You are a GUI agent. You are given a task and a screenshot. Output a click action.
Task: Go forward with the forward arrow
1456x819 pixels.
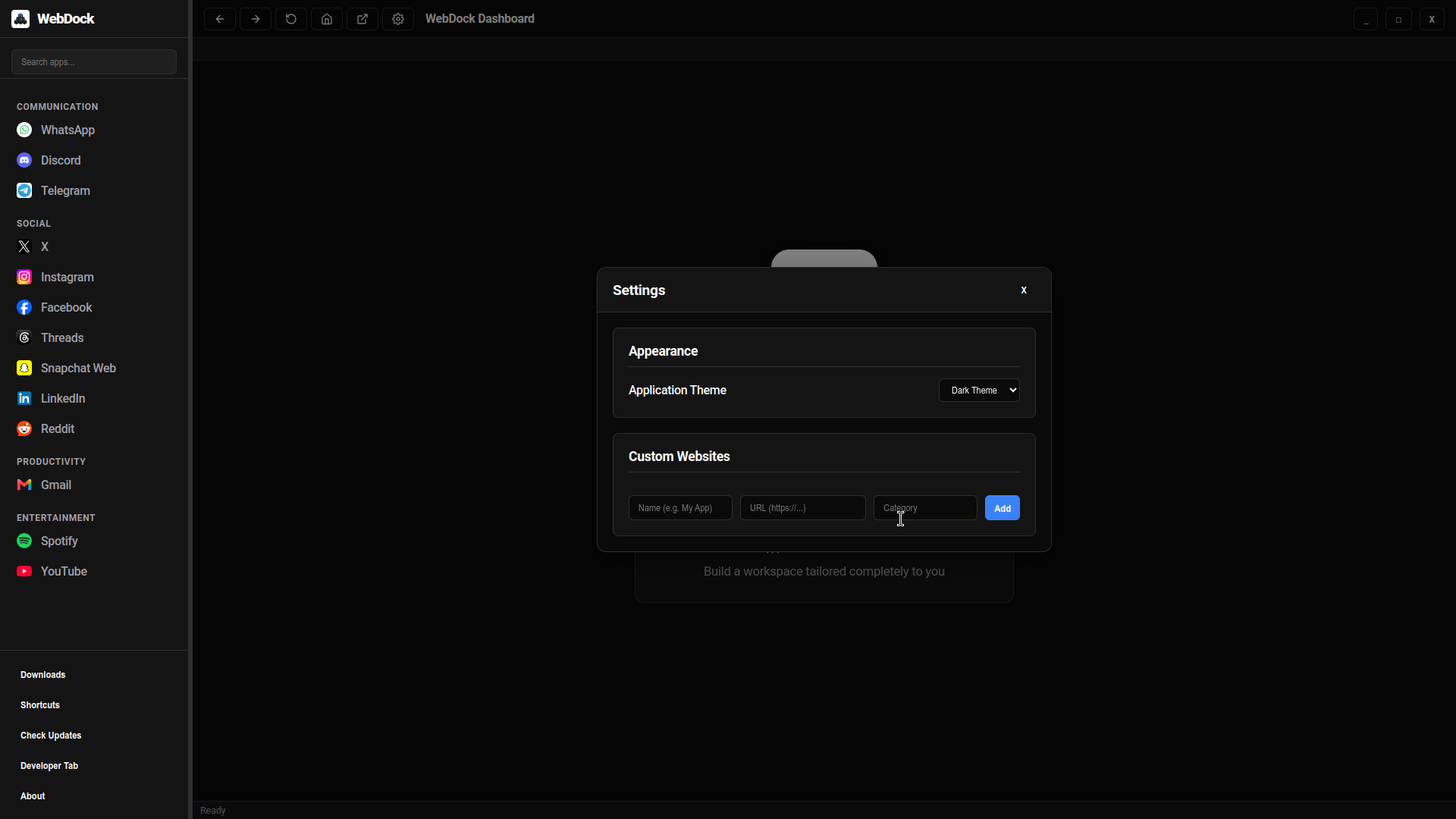click(256, 19)
